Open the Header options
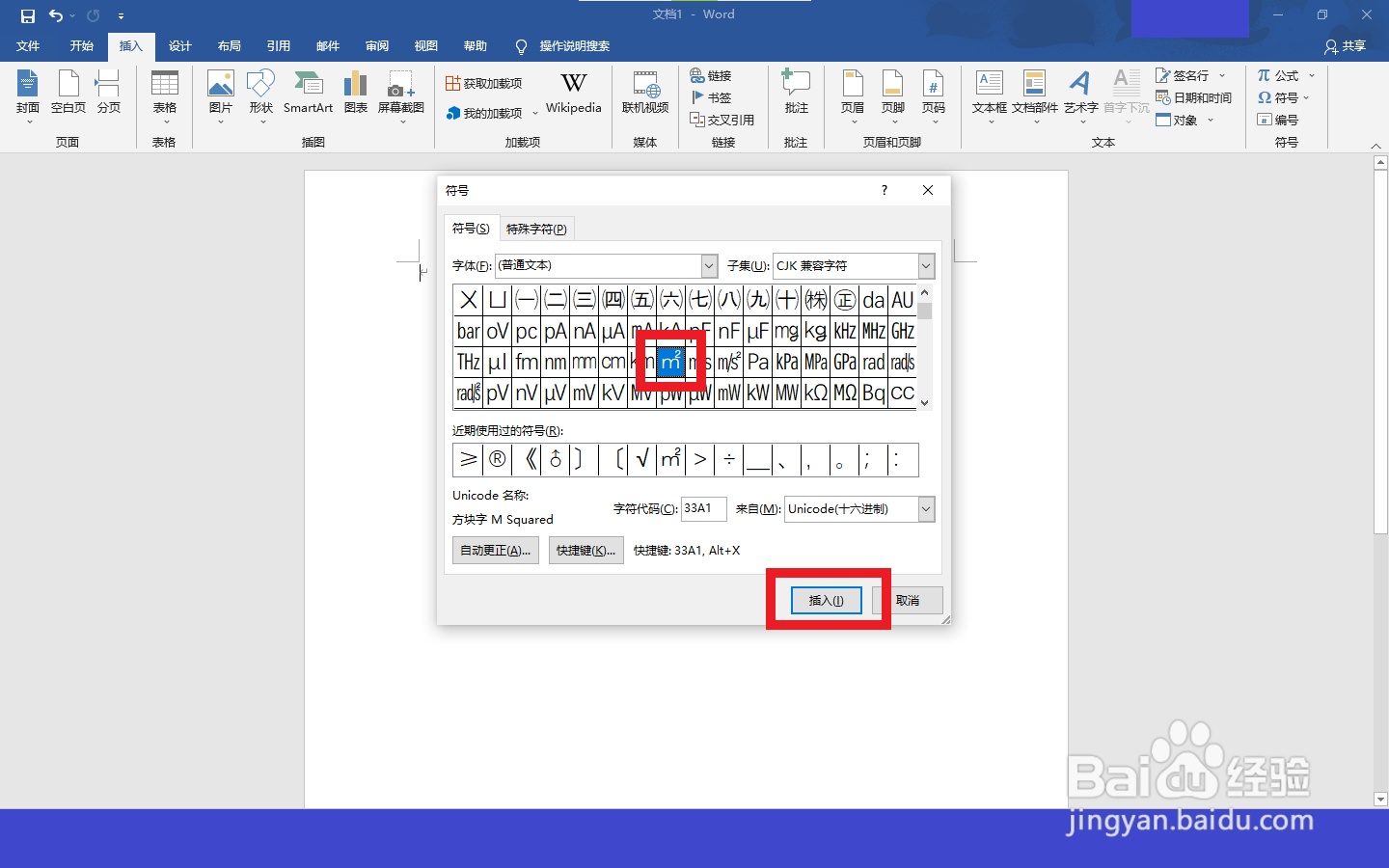Screen dimensions: 1389x868 click(853, 95)
